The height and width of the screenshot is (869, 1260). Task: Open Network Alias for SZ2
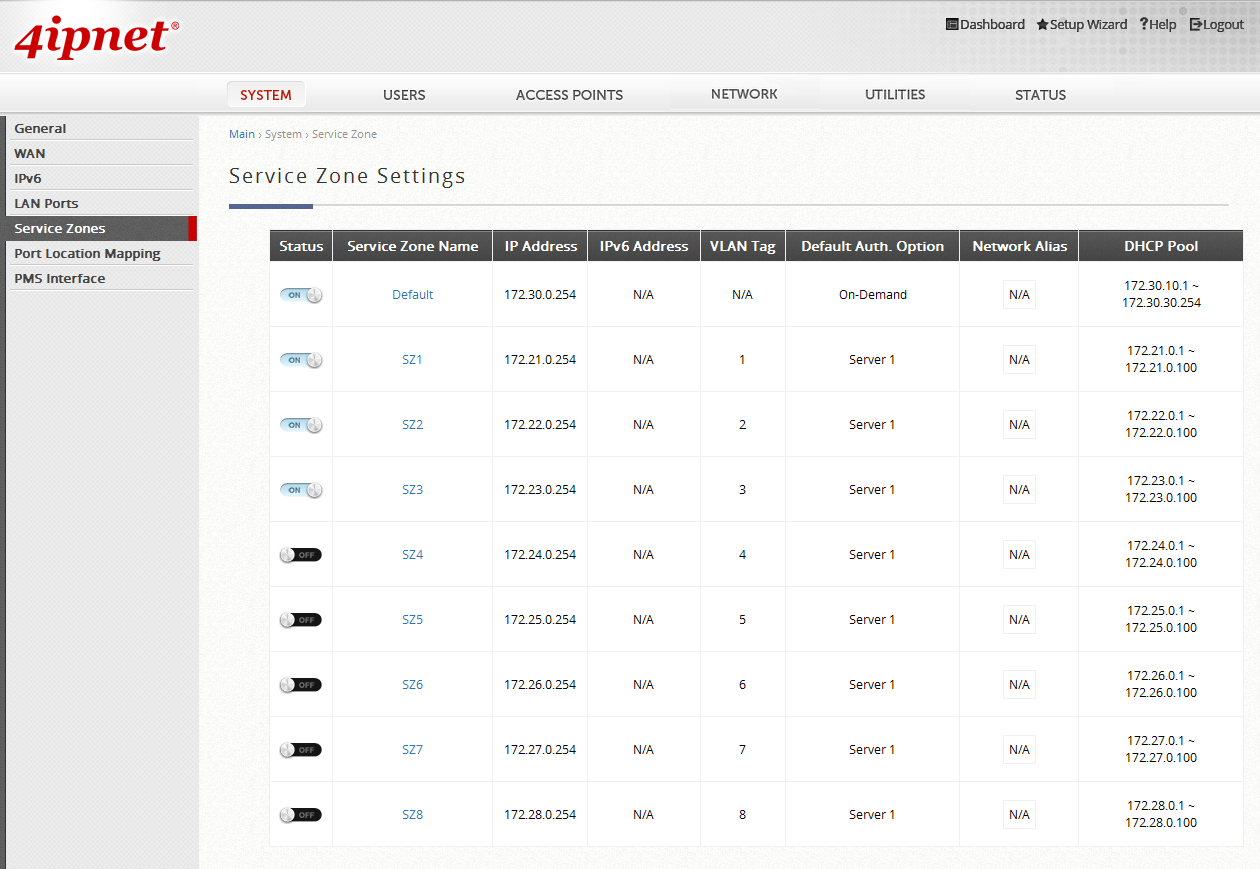1018,424
